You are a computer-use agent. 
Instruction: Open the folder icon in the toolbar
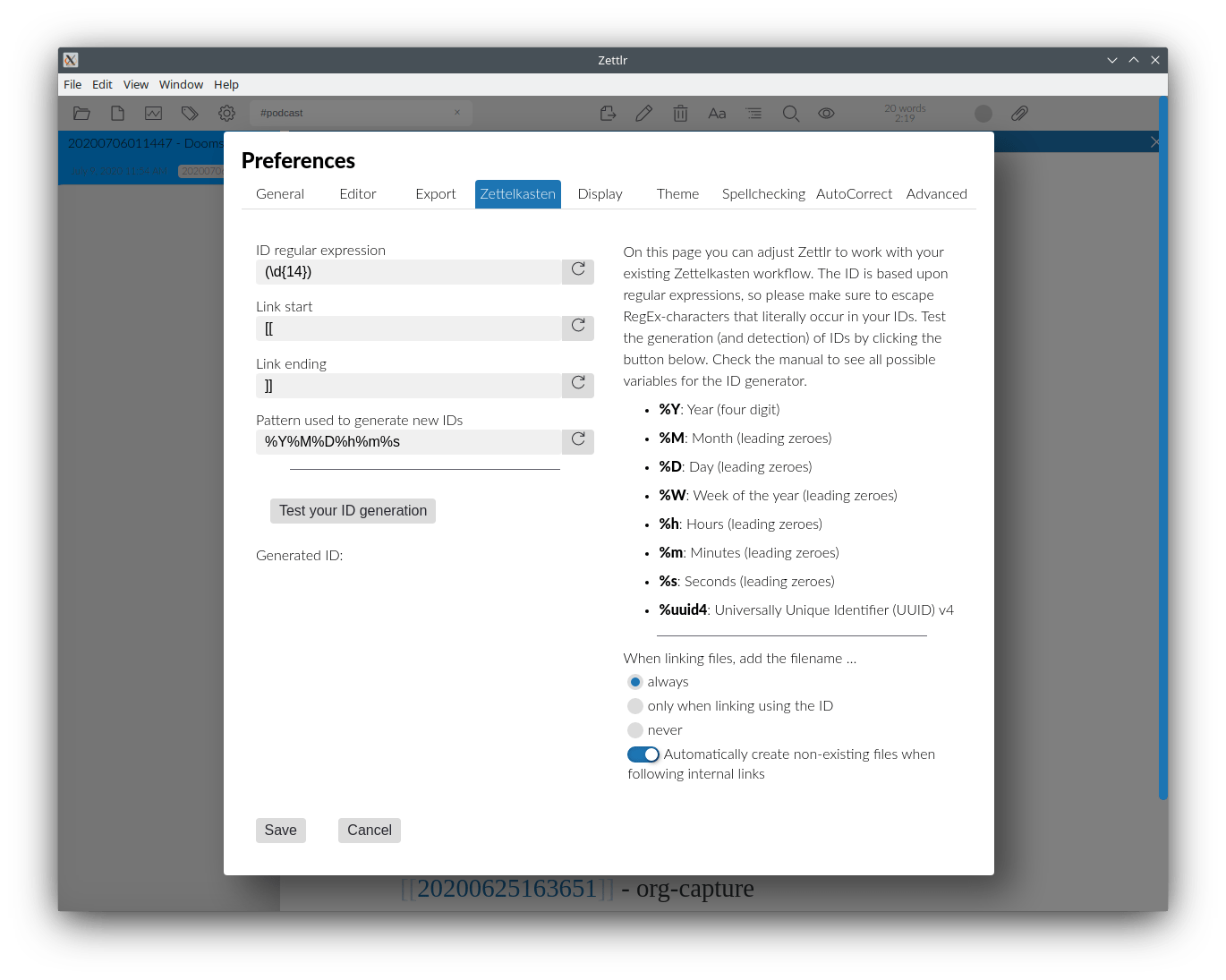82,114
